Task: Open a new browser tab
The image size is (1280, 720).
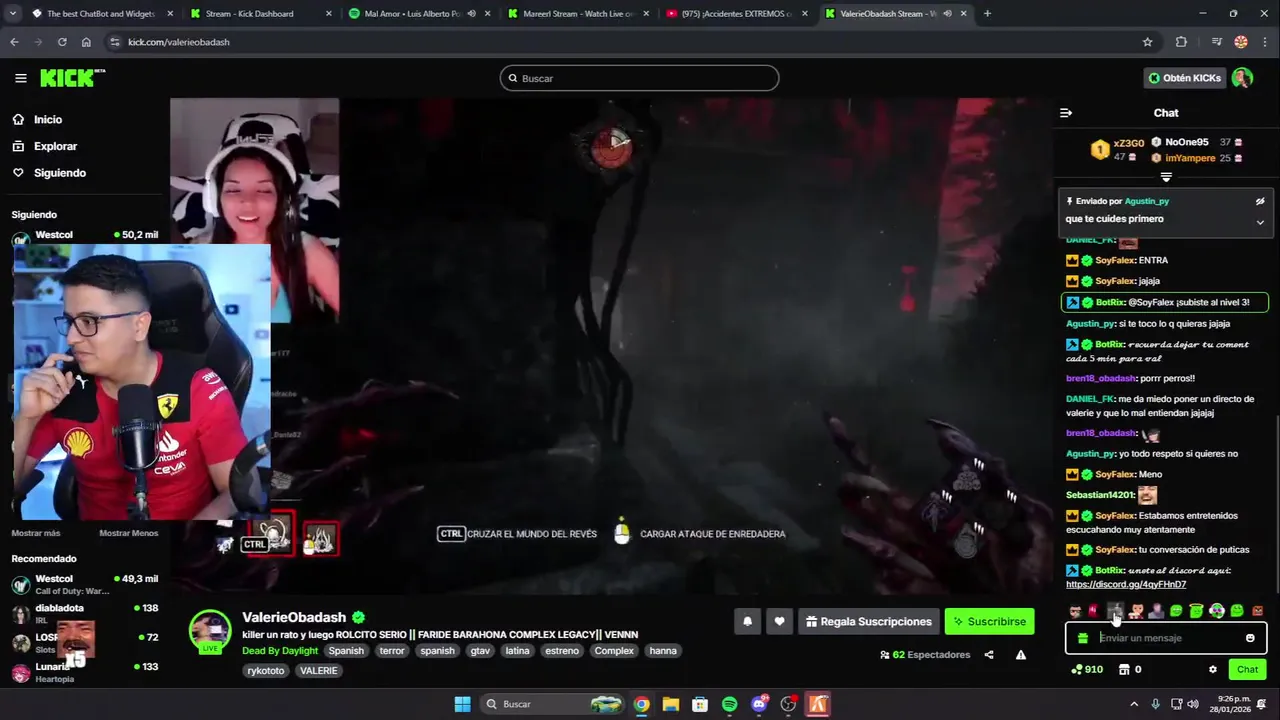Action: pyautogui.click(x=987, y=14)
